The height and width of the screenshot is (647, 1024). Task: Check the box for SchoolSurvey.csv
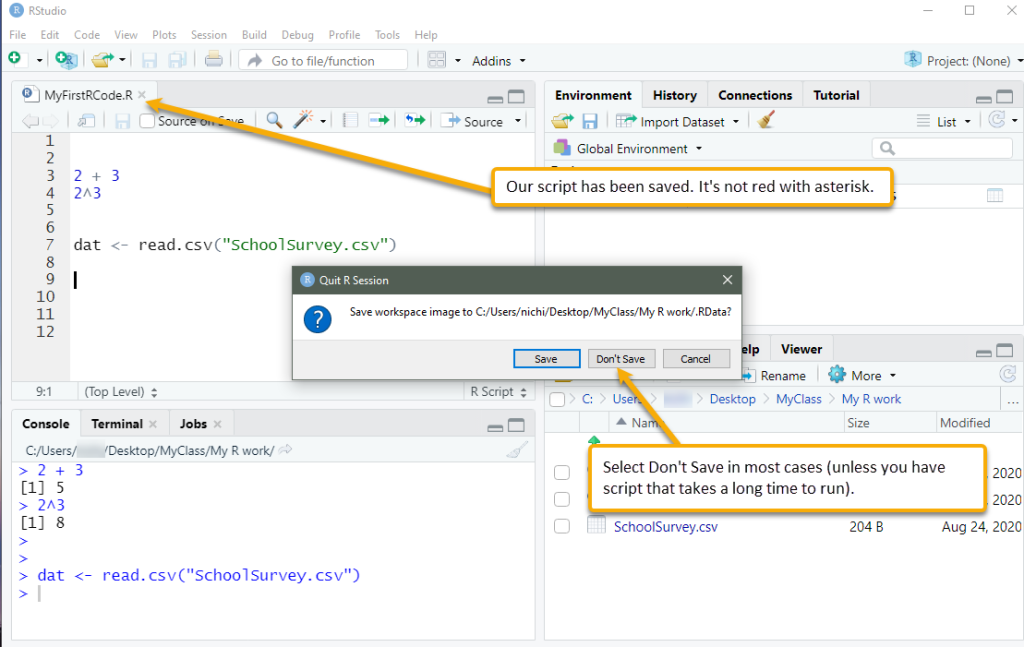[x=562, y=526]
